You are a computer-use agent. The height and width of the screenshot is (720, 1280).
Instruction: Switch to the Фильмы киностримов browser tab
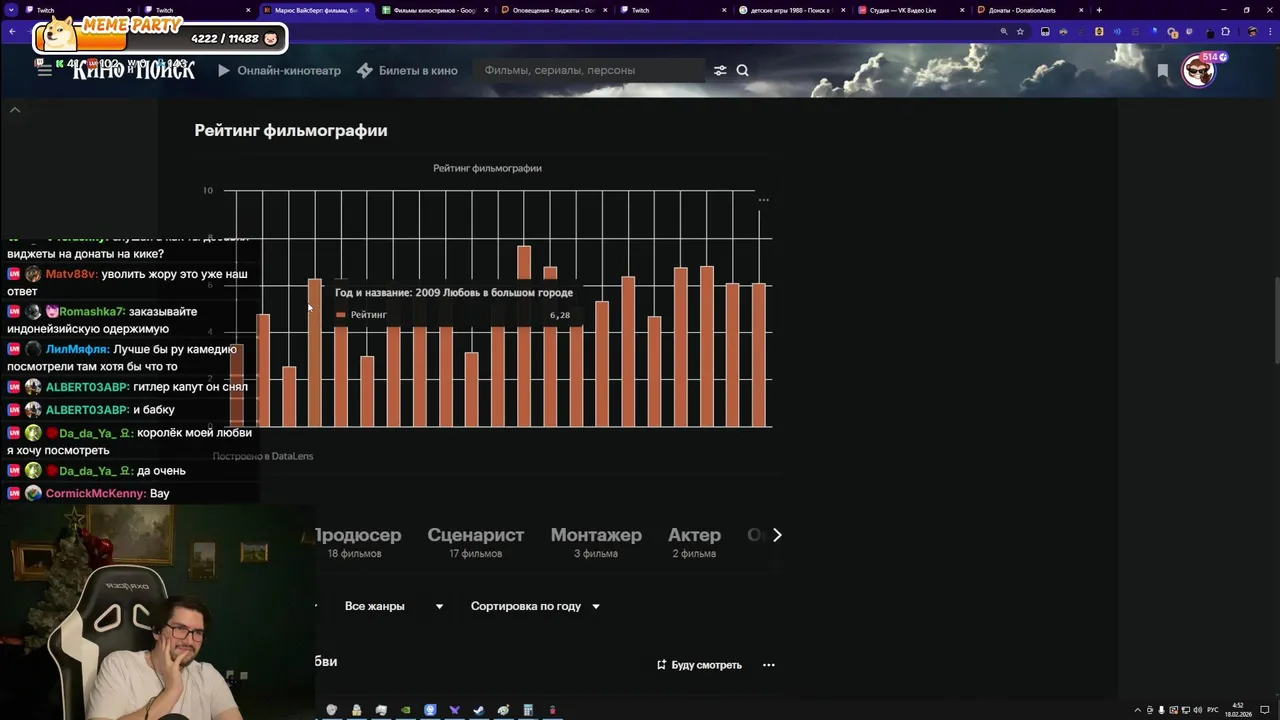click(x=435, y=10)
